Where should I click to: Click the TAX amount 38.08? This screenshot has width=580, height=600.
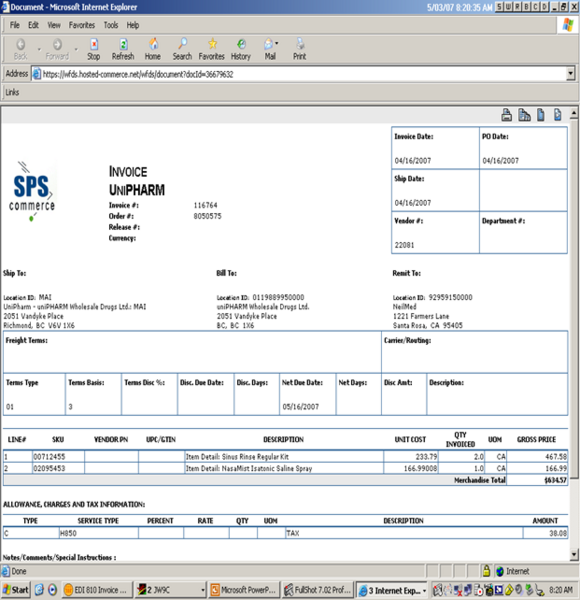coord(558,533)
